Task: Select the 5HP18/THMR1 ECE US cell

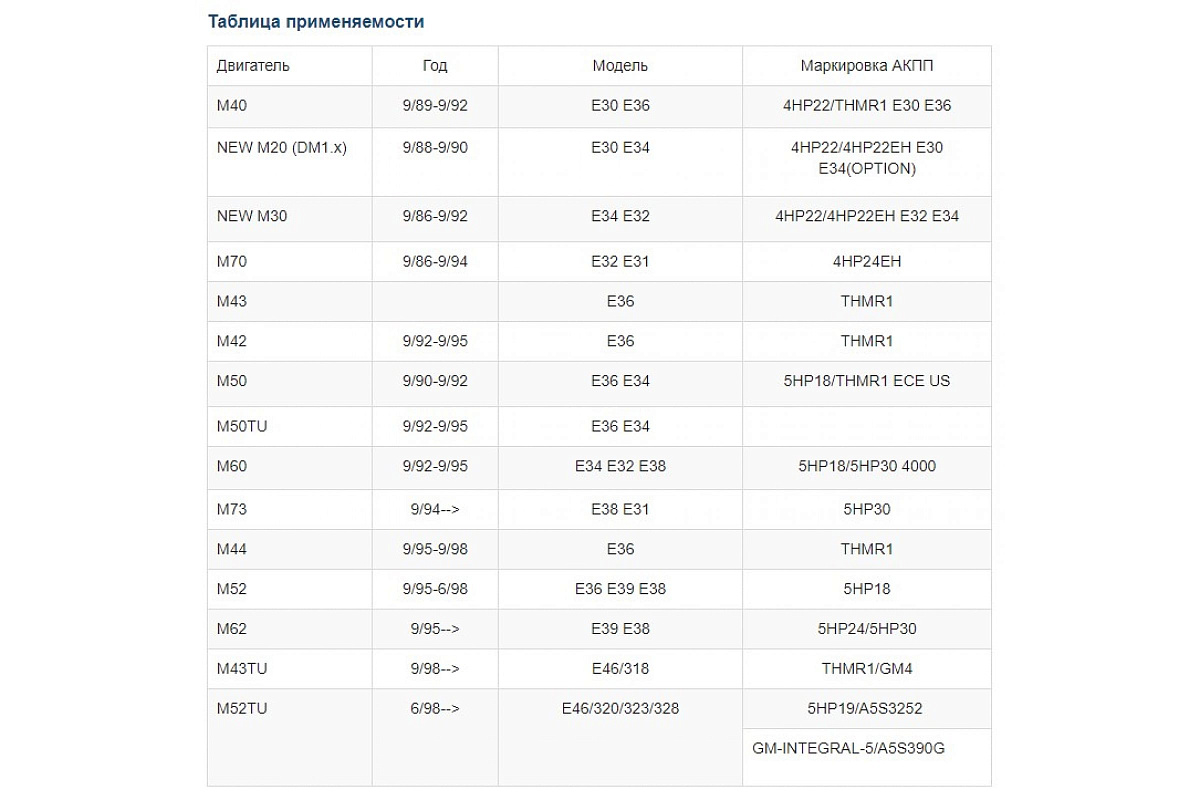Action: point(867,381)
